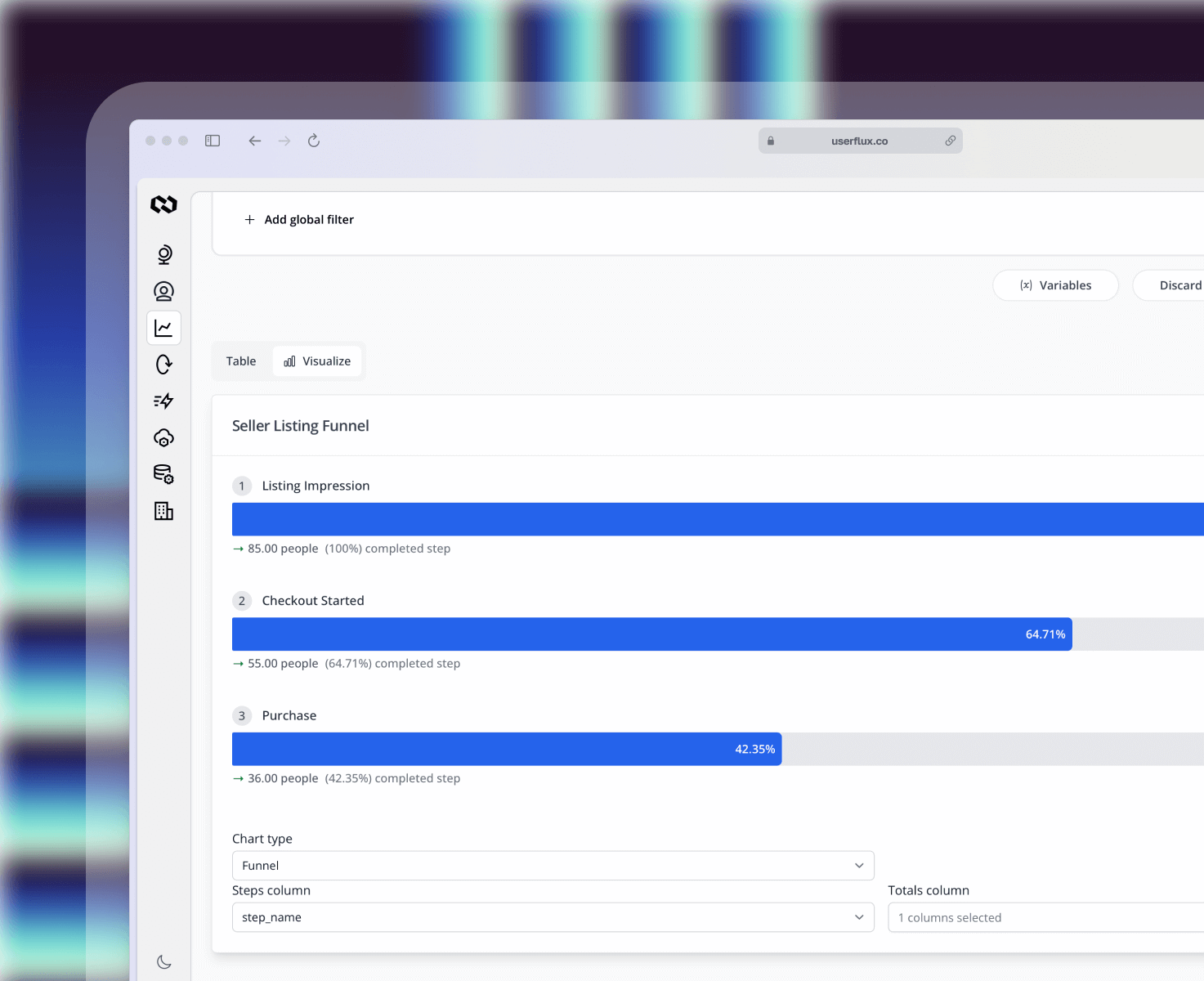The width and height of the screenshot is (1204, 981).
Task: Open the database configuration sidebar icon
Action: (x=163, y=474)
